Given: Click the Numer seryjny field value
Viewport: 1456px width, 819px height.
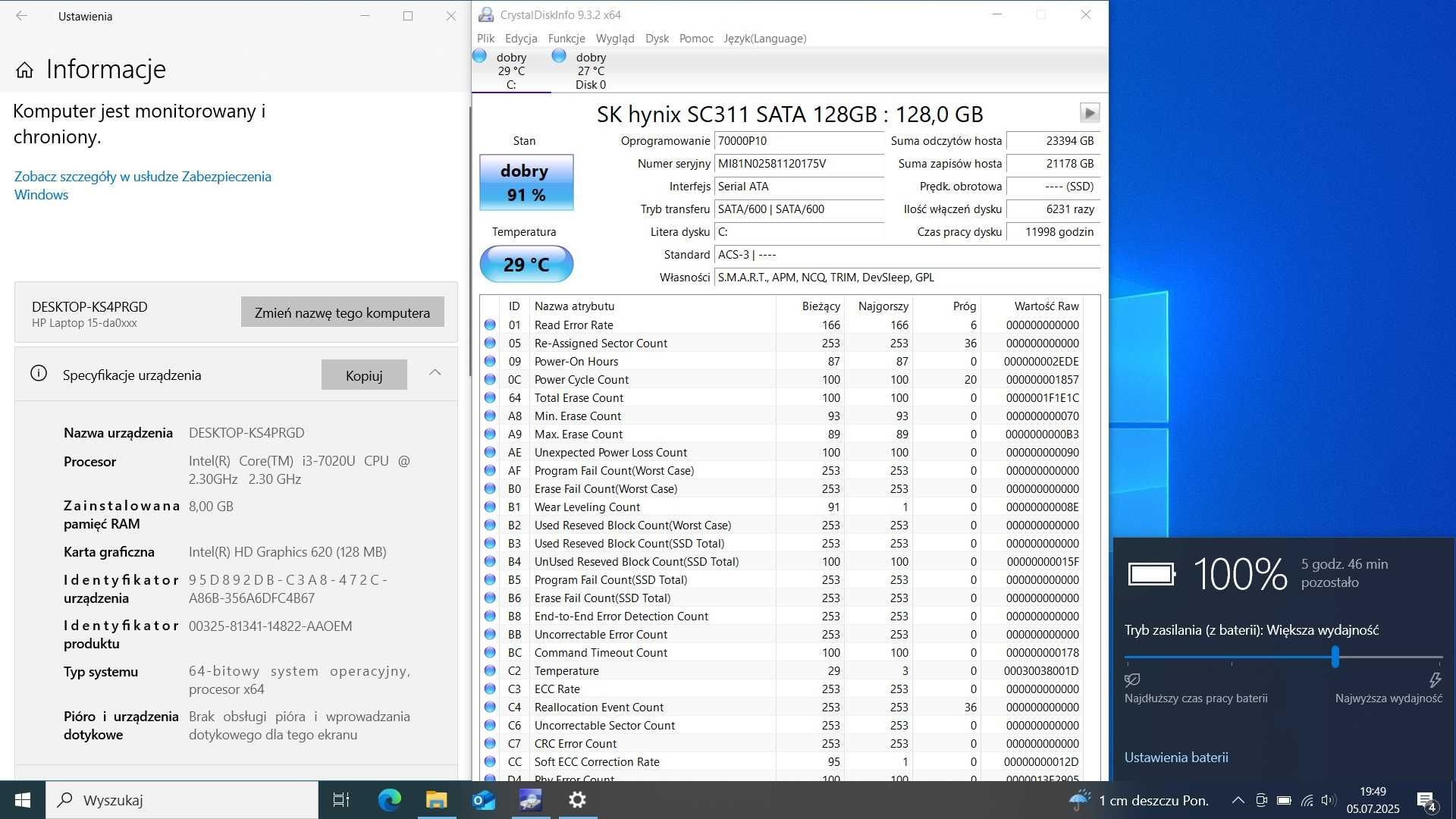Looking at the screenshot, I should (x=799, y=164).
